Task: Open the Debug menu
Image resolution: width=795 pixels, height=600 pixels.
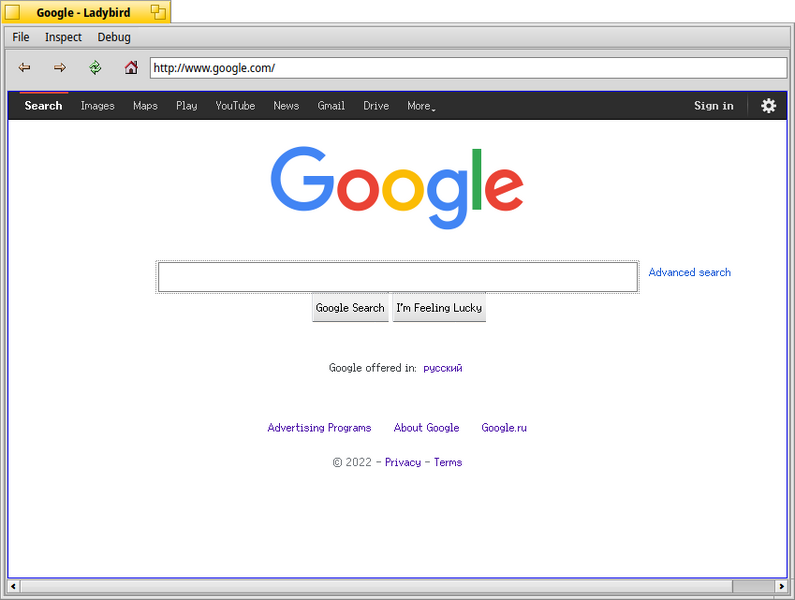Action: [114, 37]
